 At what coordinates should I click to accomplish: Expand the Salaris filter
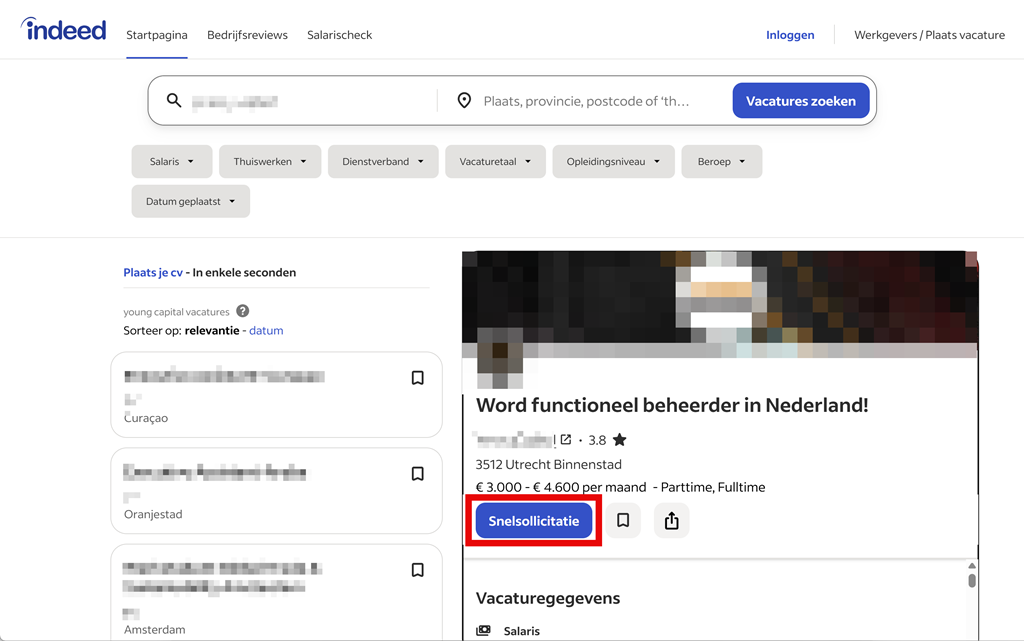pyautogui.click(x=172, y=161)
